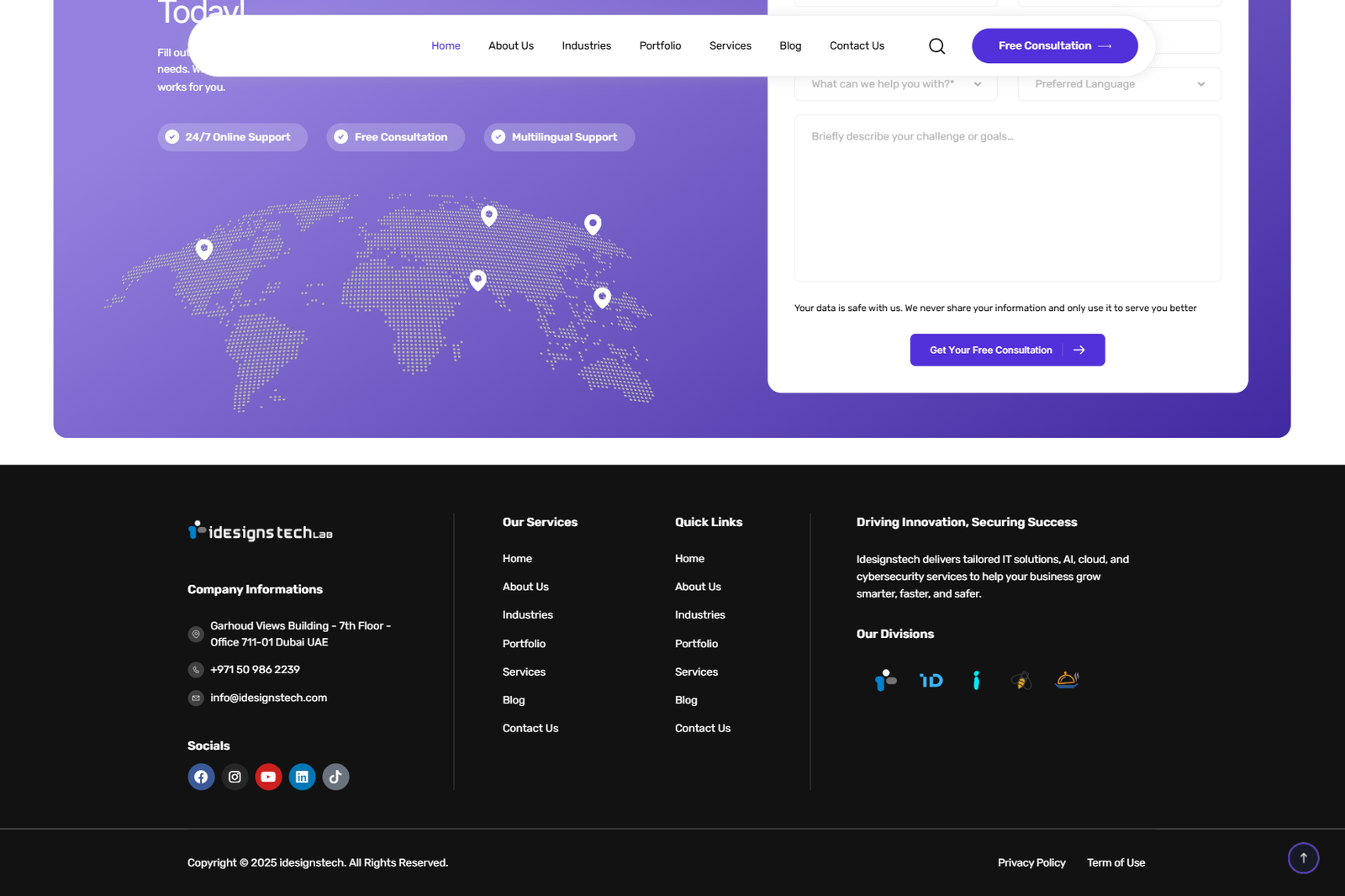Open the Privacy Policy footer link
The image size is (1345, 896).
1031,863
